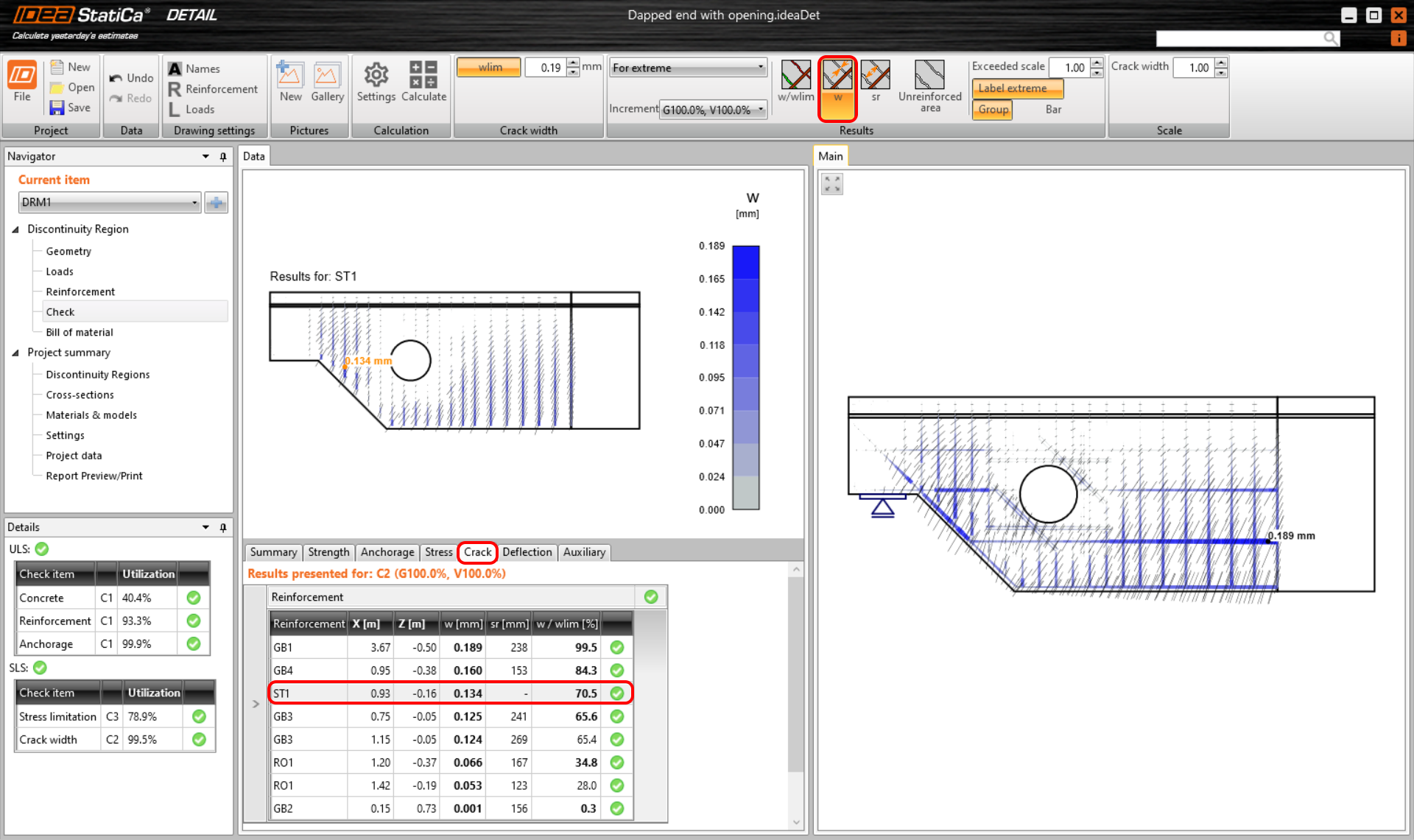Viewport: 1414px width, 840px height.
Task: Click the crack width color legend bar
Action: coord(745,377)
